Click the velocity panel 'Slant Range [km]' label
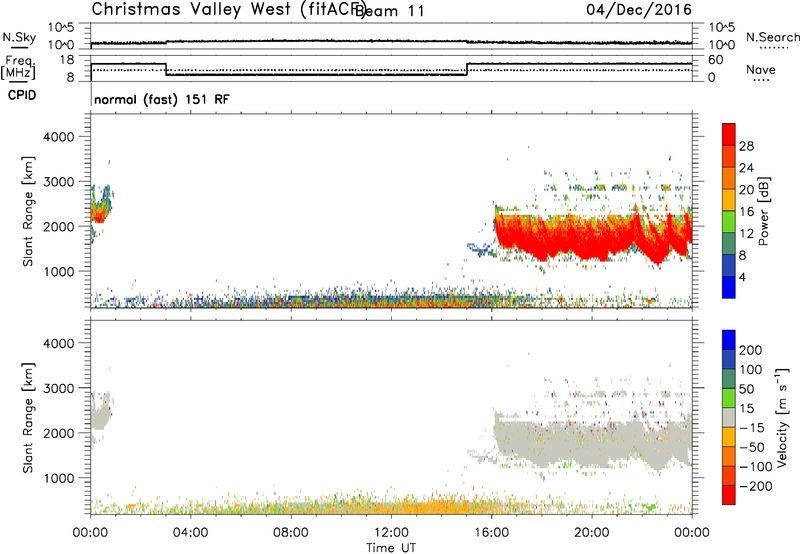Image resolution: width=800 pixels, height=554 pixels. click(x=28, y=418)
